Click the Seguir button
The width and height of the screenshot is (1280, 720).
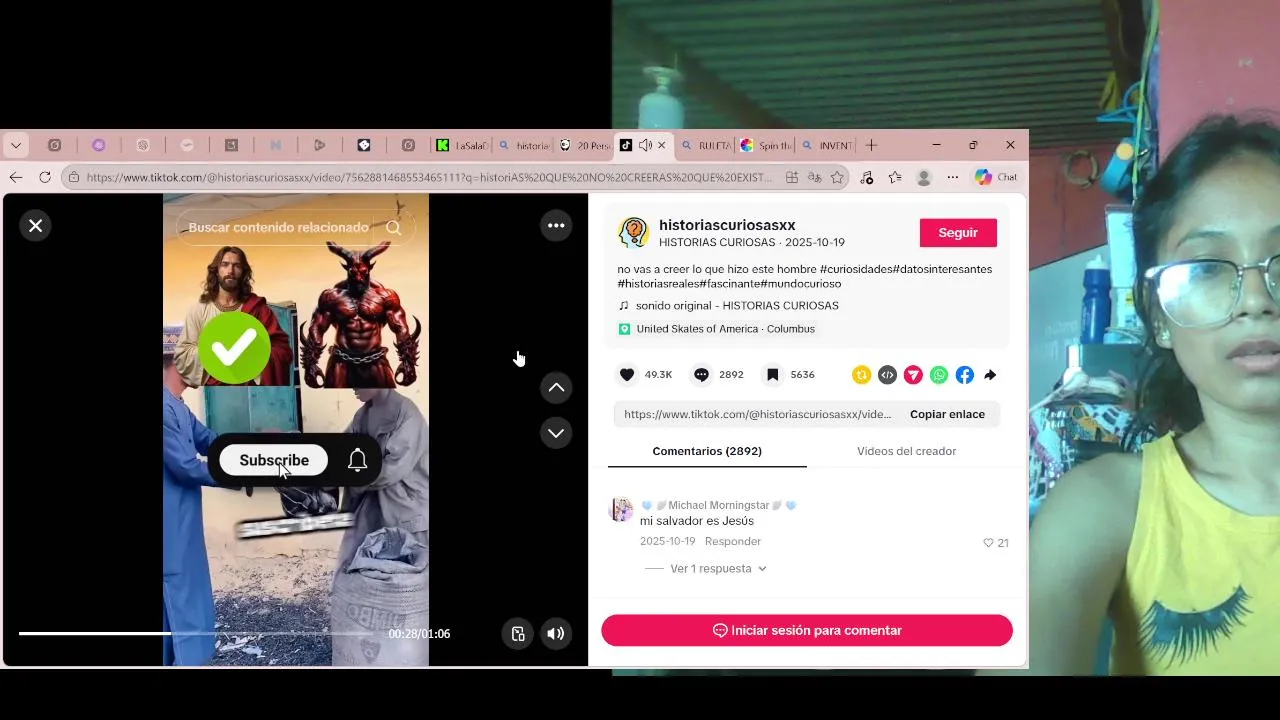pyautogui.click(x=958, y=232)
